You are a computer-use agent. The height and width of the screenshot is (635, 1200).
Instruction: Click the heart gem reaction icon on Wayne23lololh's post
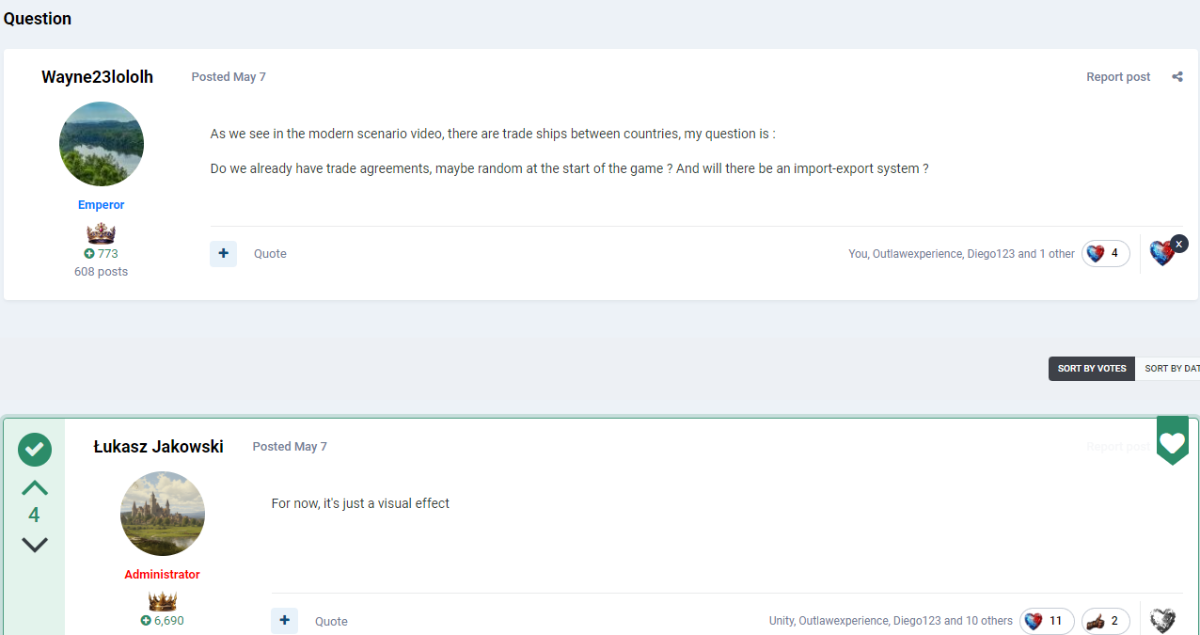tap(1161, 253)
